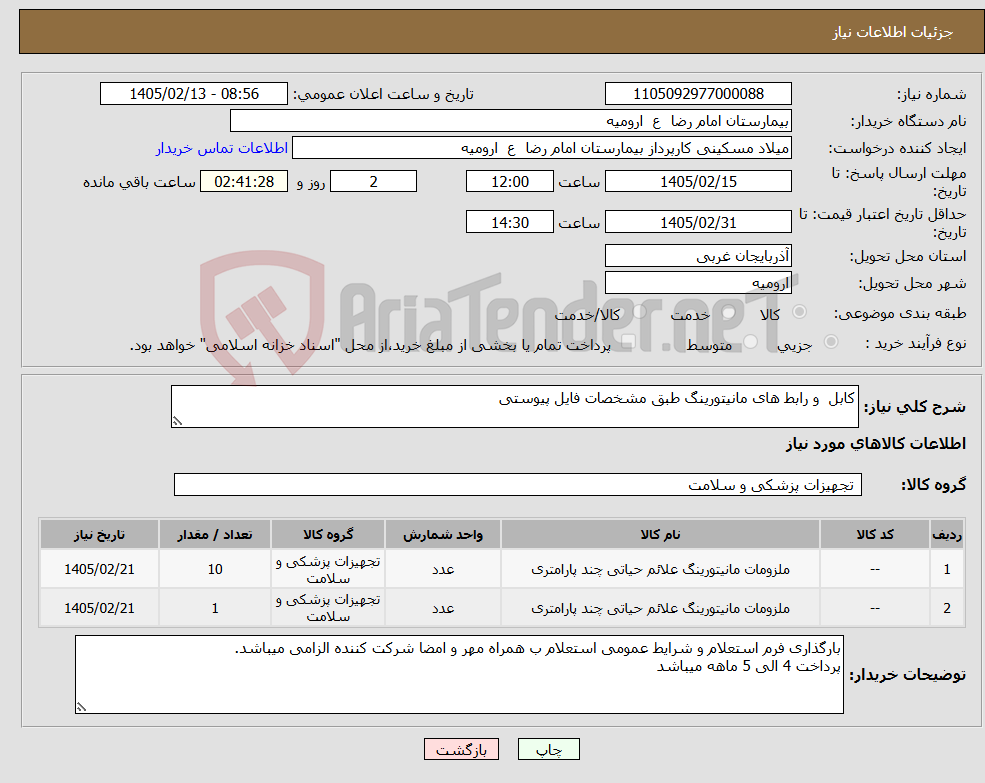The width and height of the screenshot is (985, 783).
Task: Click row 2 unit عدد cell
Action: click(x=443, y=608)
